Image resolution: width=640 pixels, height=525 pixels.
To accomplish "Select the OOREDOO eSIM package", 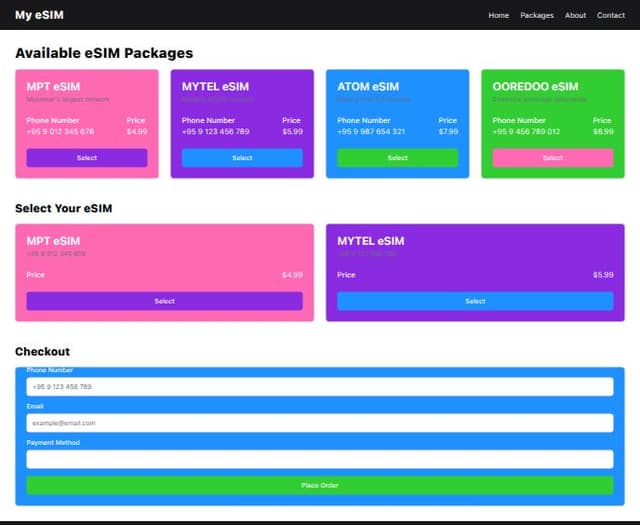I will pos(553,158).
